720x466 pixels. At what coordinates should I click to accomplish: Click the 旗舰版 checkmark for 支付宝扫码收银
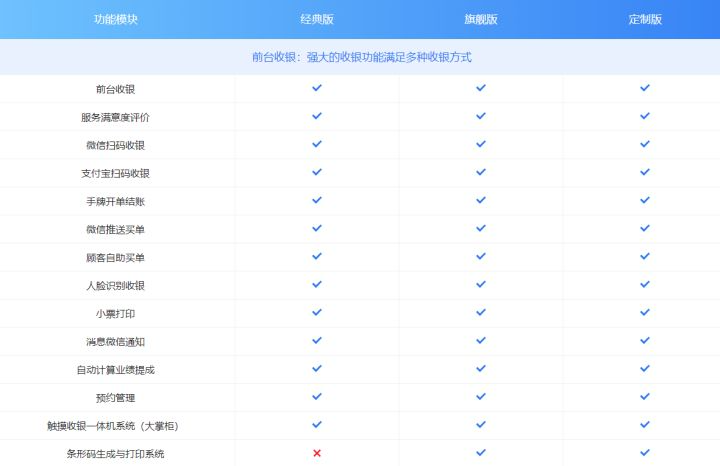coord(481,172)
